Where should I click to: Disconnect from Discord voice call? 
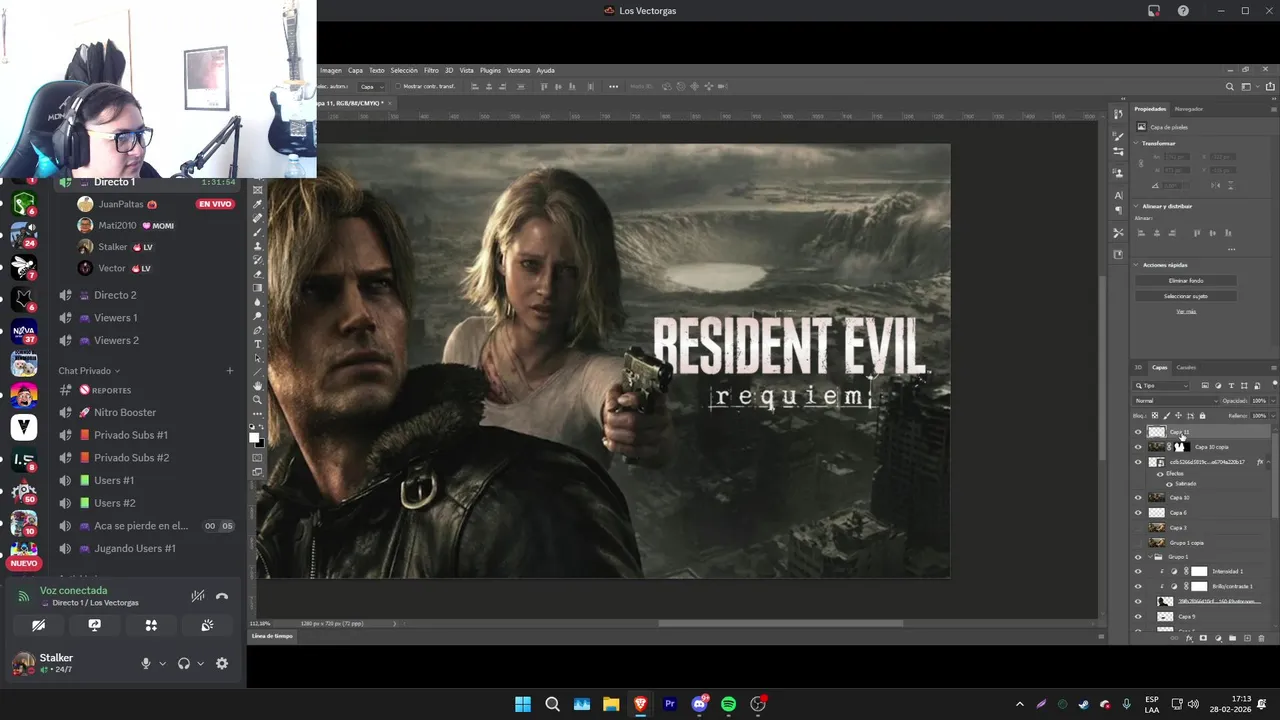222,596
